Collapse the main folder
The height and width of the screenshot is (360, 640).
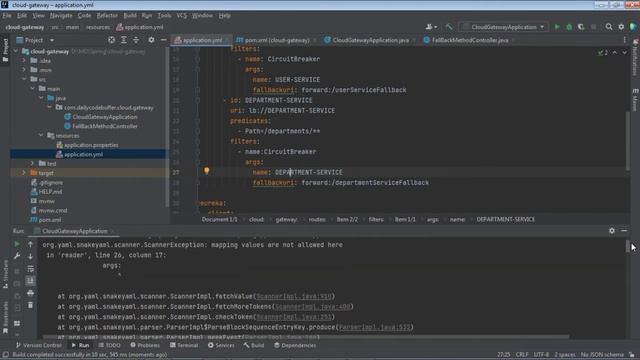pyautogui.click(x=33, y=89)
